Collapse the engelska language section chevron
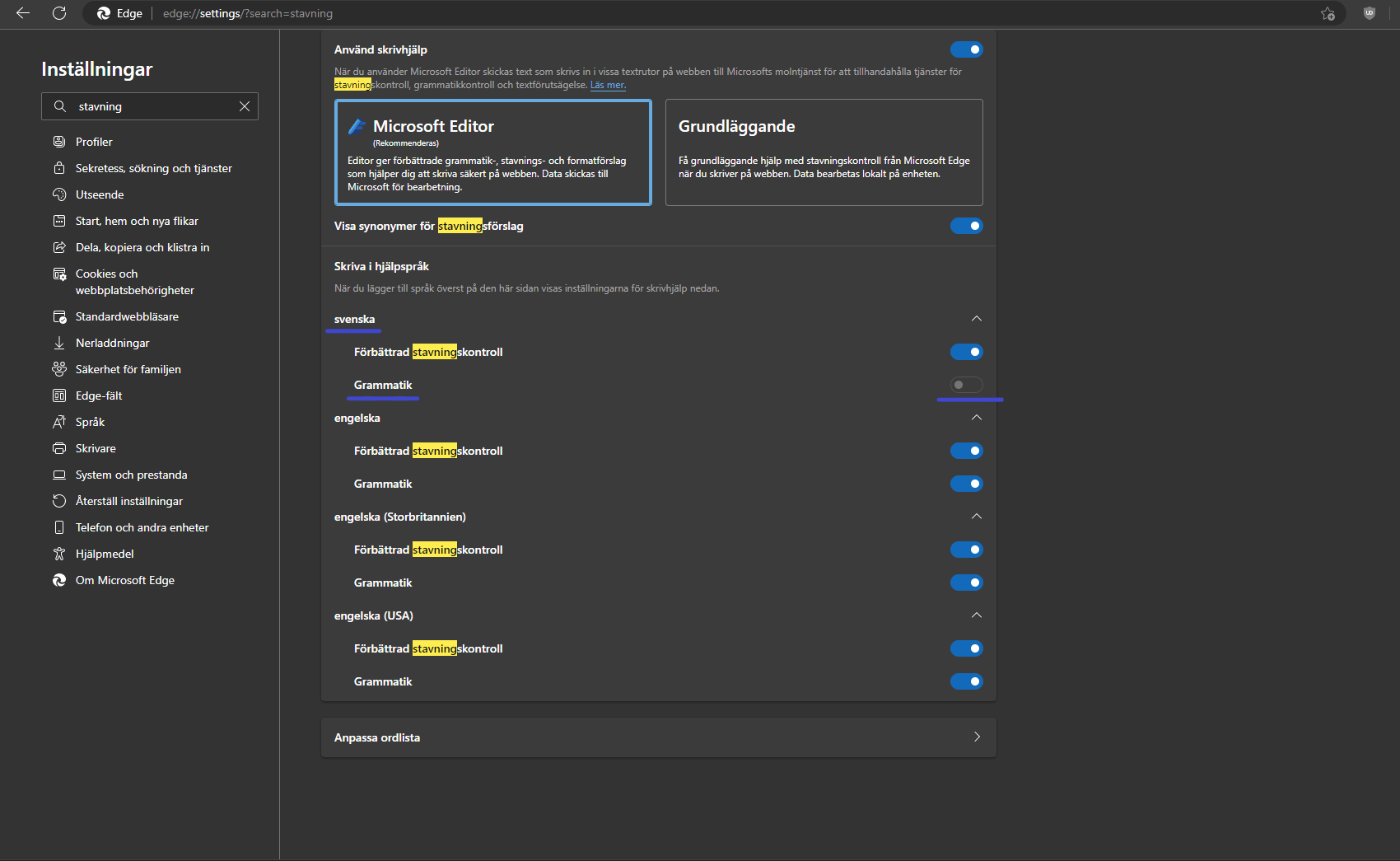 point(977,418)
